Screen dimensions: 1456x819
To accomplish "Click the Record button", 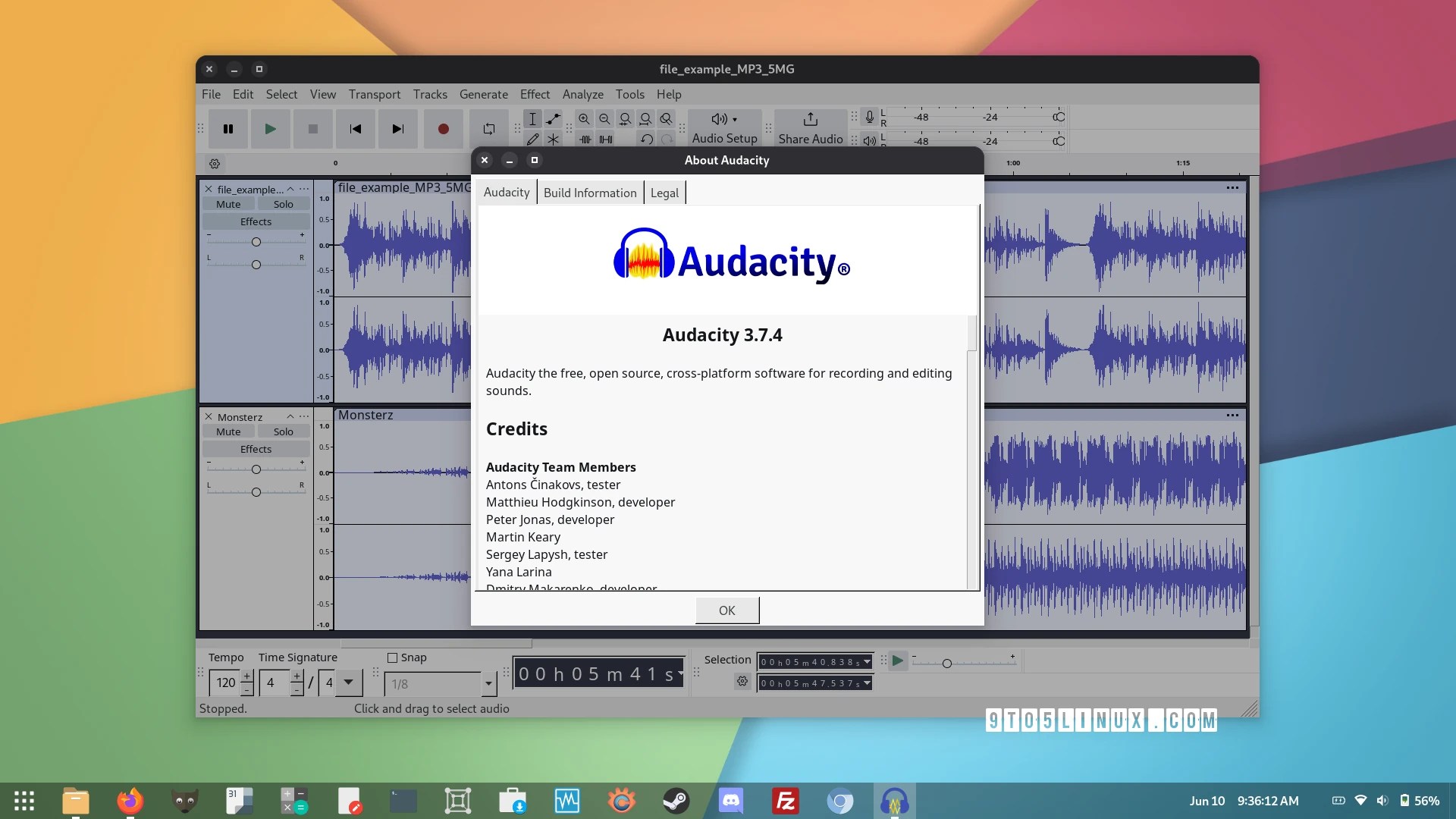I will click(x=444, y=129).
